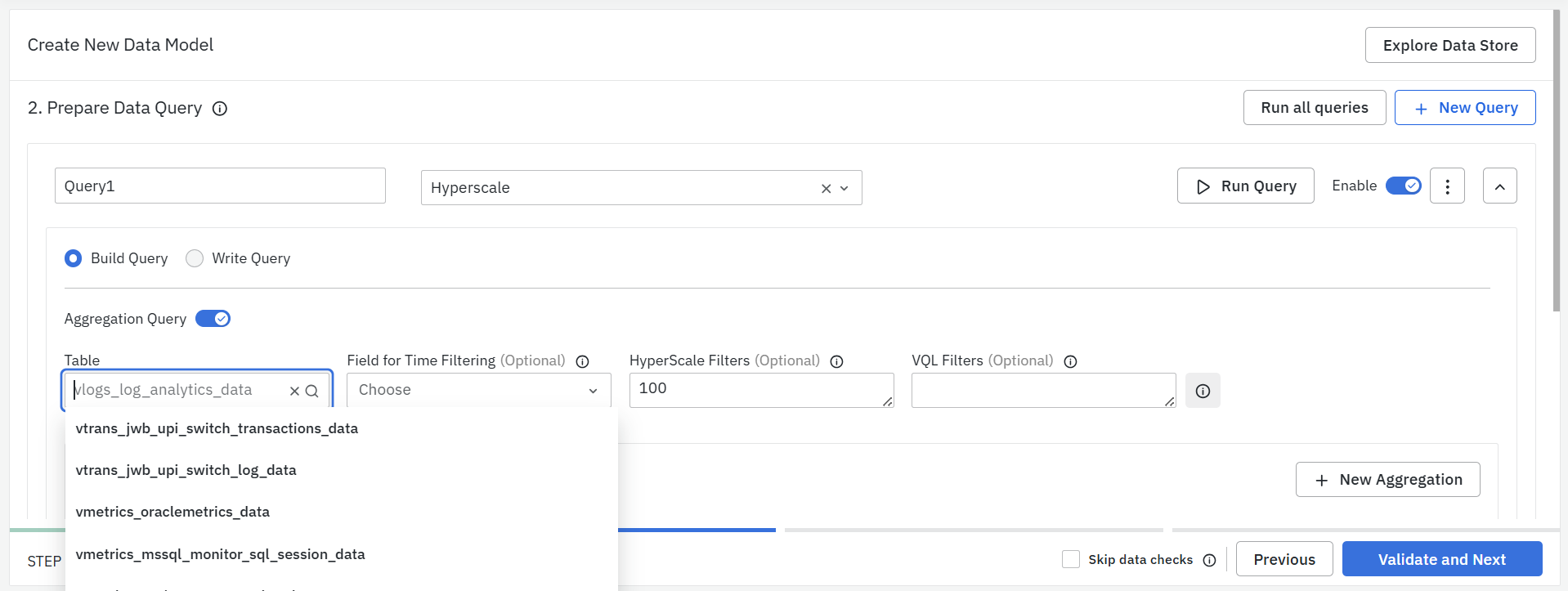Toggle the Enable query switch

tap(1403, 186)
